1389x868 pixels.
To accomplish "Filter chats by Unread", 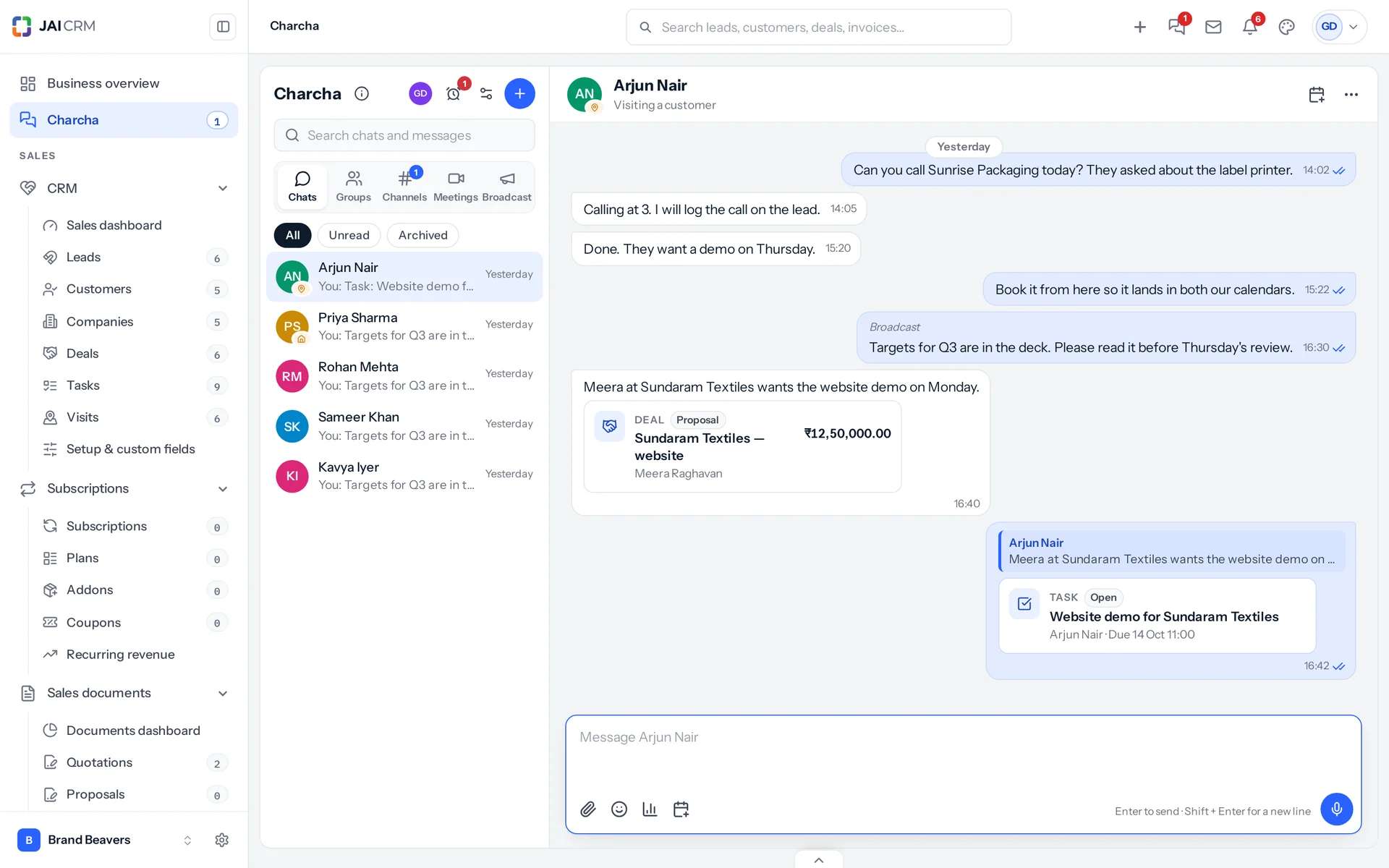I will pyautogui.click(x=349, y=235).
